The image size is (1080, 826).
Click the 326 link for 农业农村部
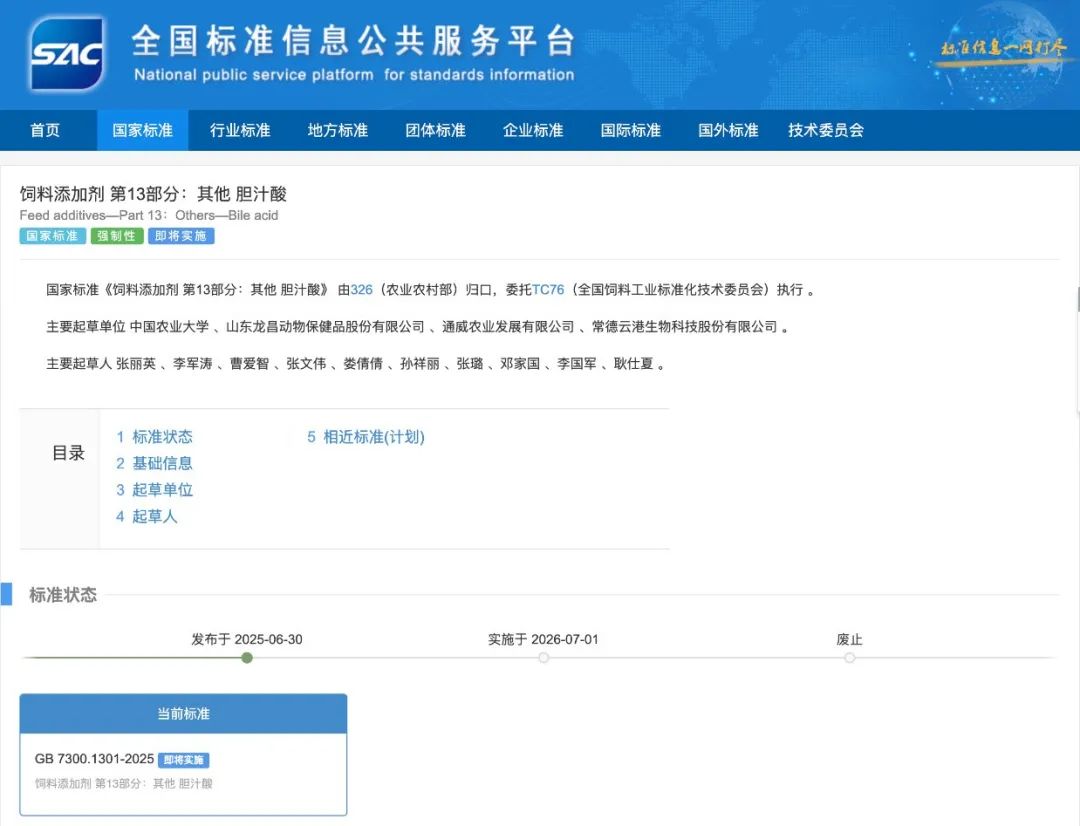pos(360,289)
